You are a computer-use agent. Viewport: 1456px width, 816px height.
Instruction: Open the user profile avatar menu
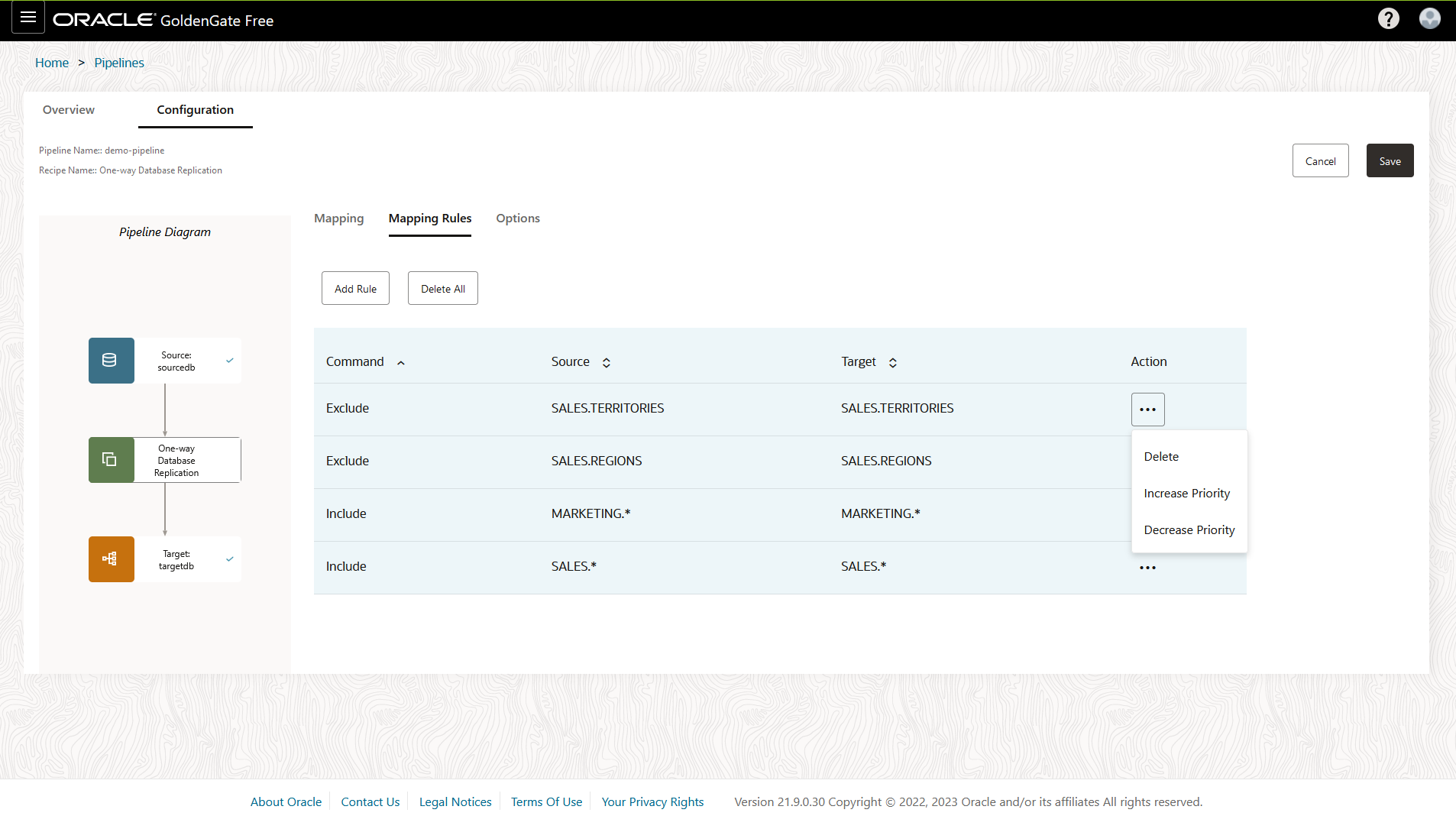[x=1429, y=18]
